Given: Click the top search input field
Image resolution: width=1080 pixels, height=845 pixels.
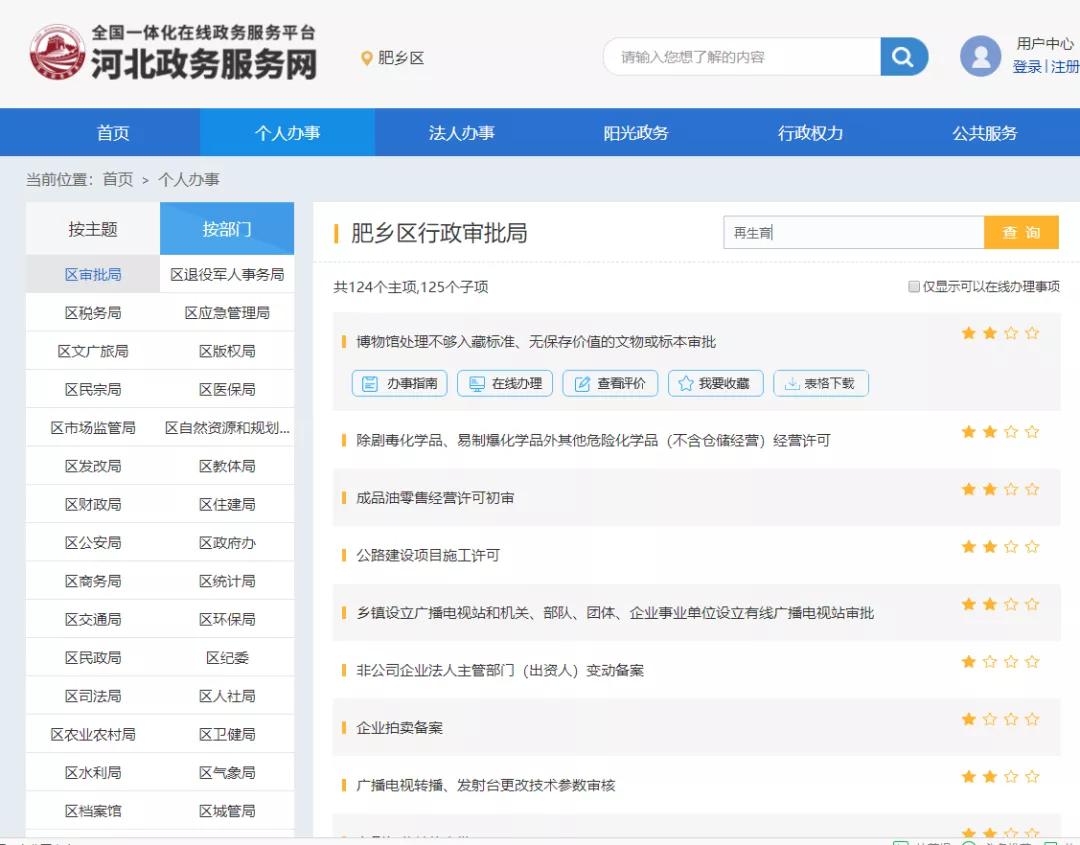Looking at the screenshot, I should point(742,57).
